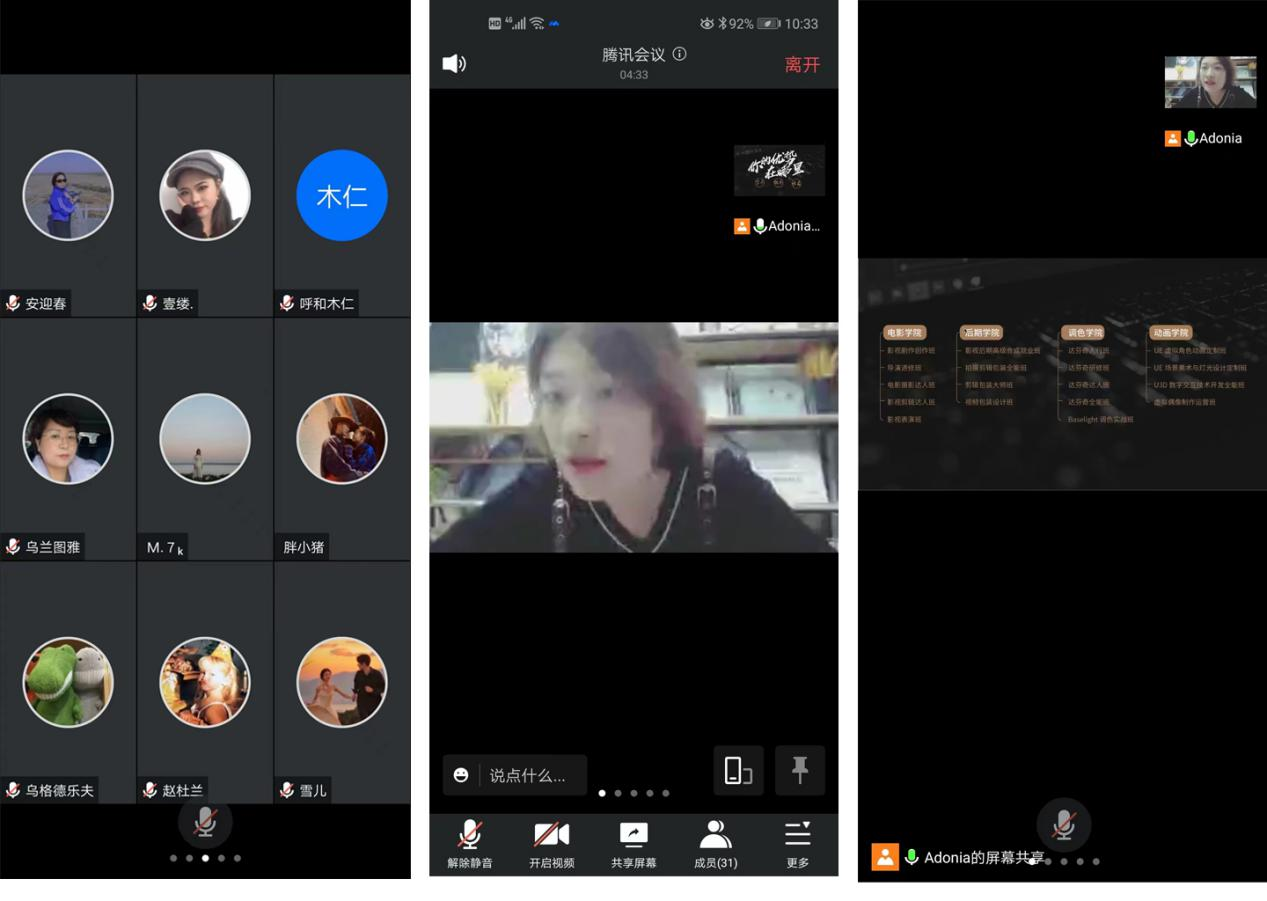The width and height of the screenshot is (1267, 901).
Task: Select 安迎春 participant avatar
Action: 68,196
